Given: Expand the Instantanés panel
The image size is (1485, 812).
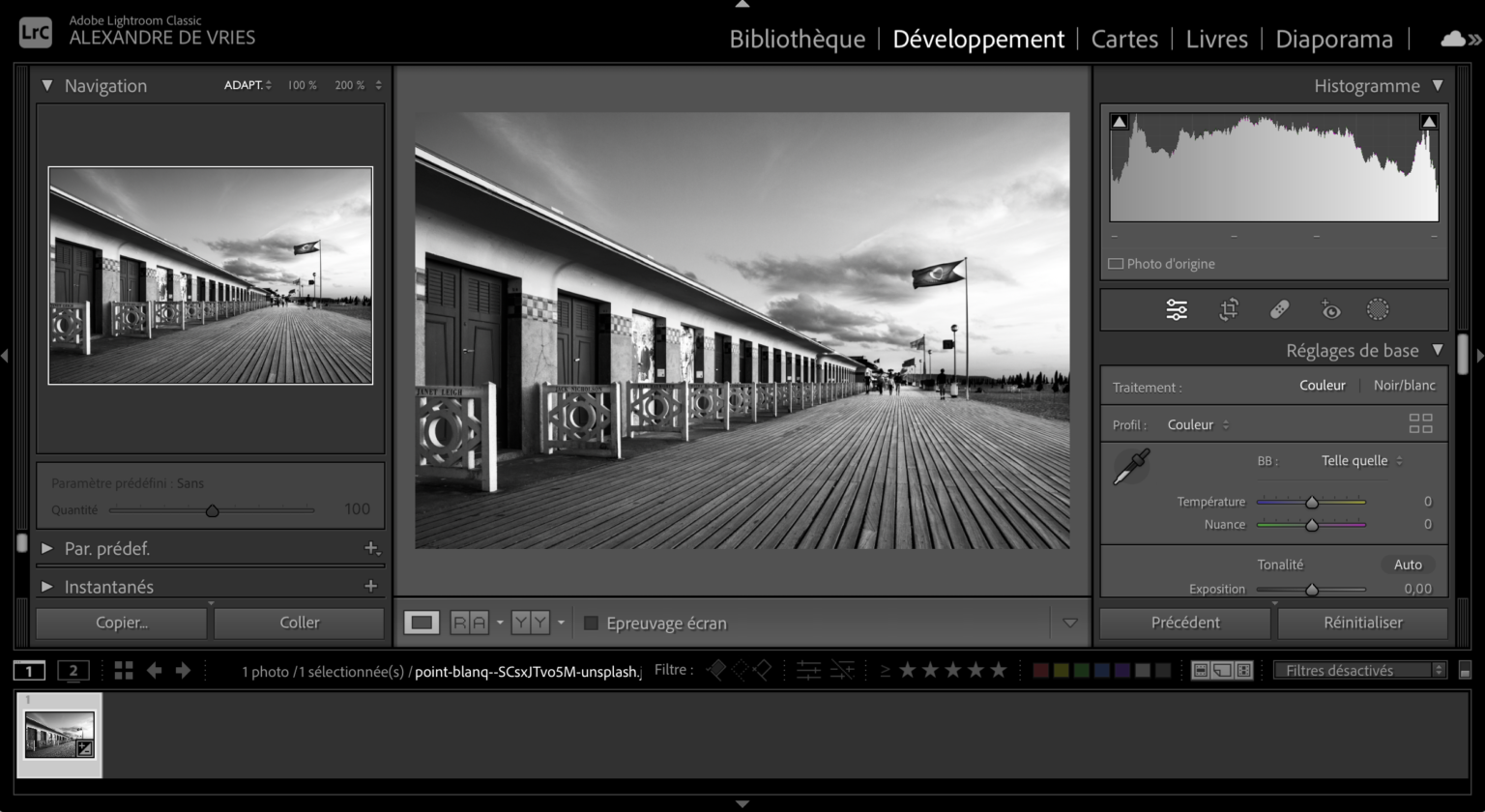Looking at the screenshot, I should point(46,586).
